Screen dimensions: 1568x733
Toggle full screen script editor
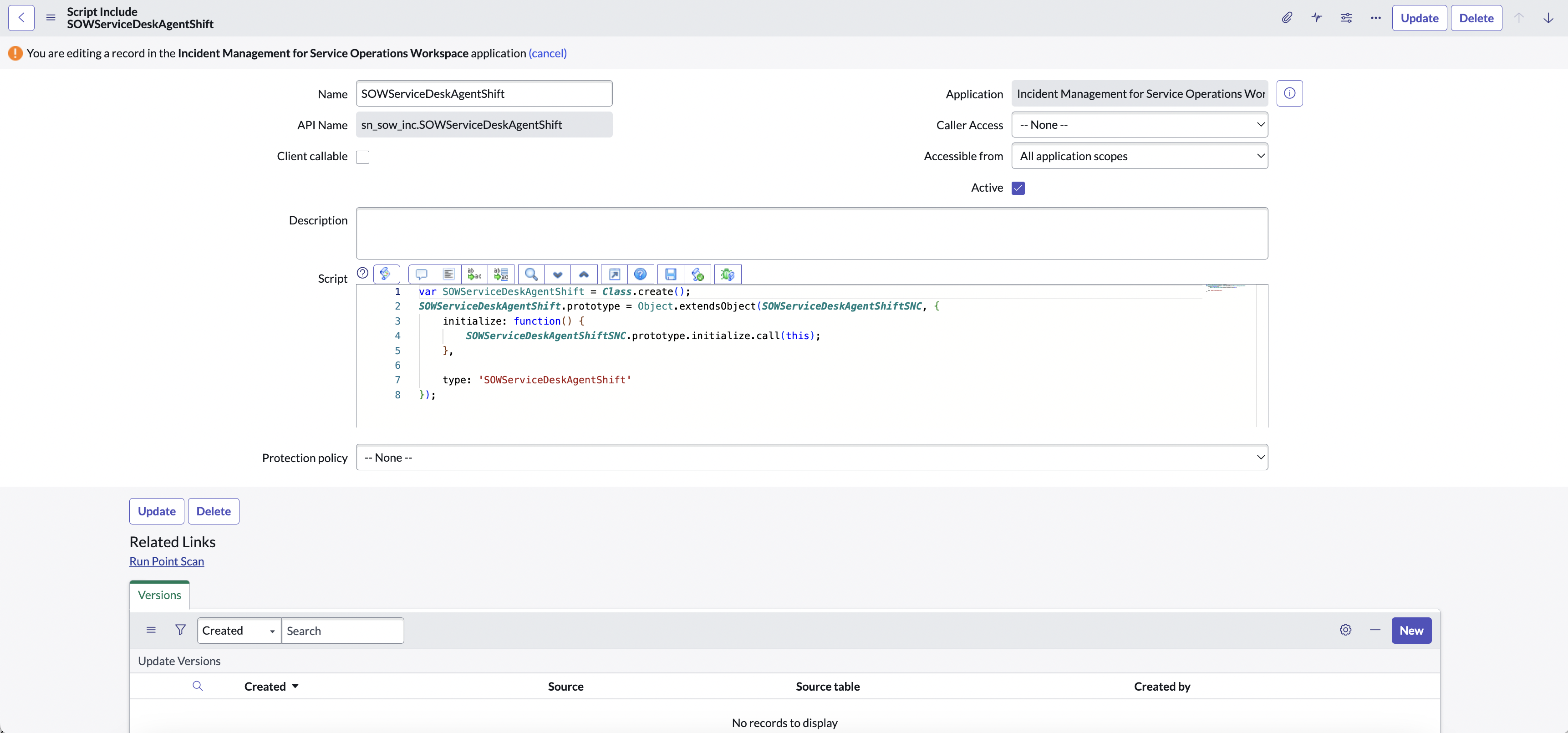614,274
